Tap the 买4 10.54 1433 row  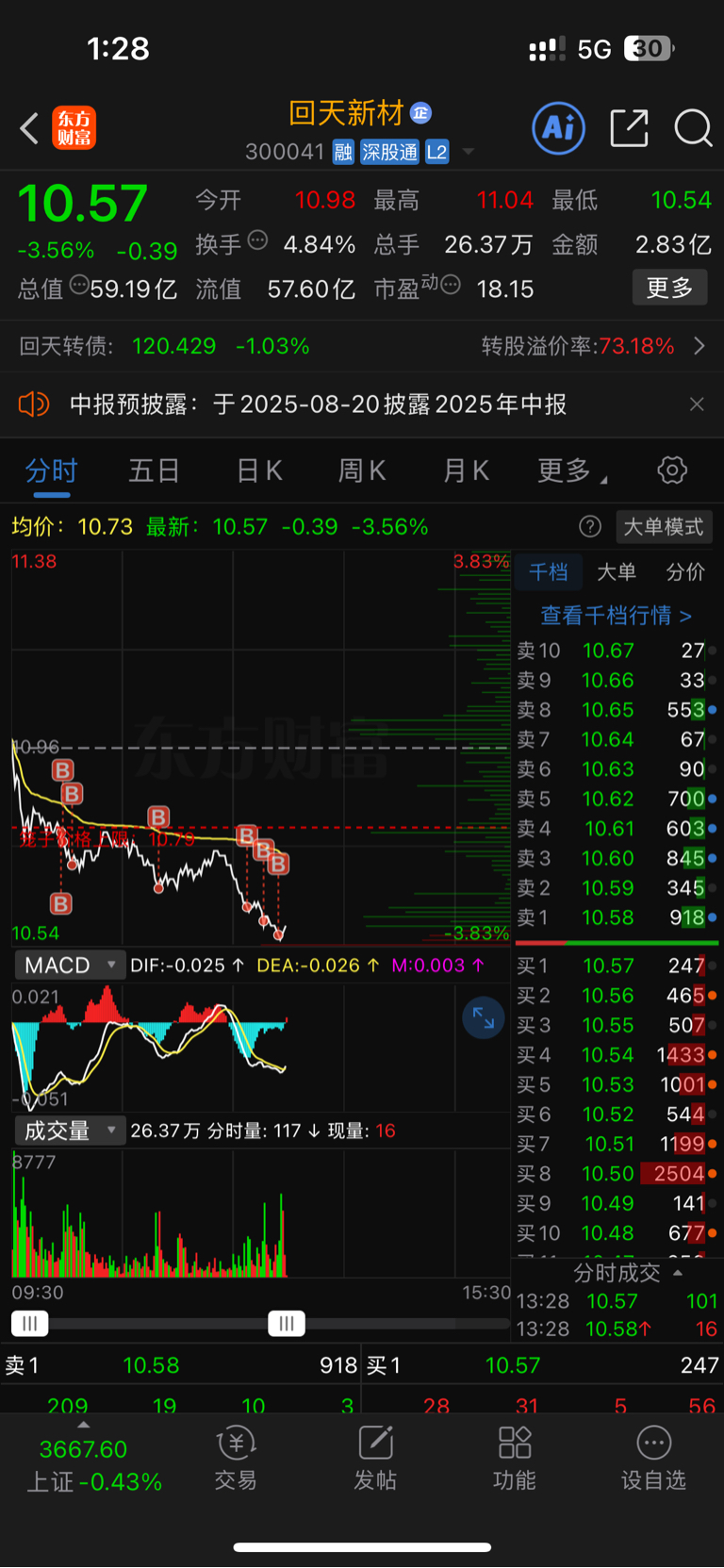pyautogui.click(x=617, y=1055)
